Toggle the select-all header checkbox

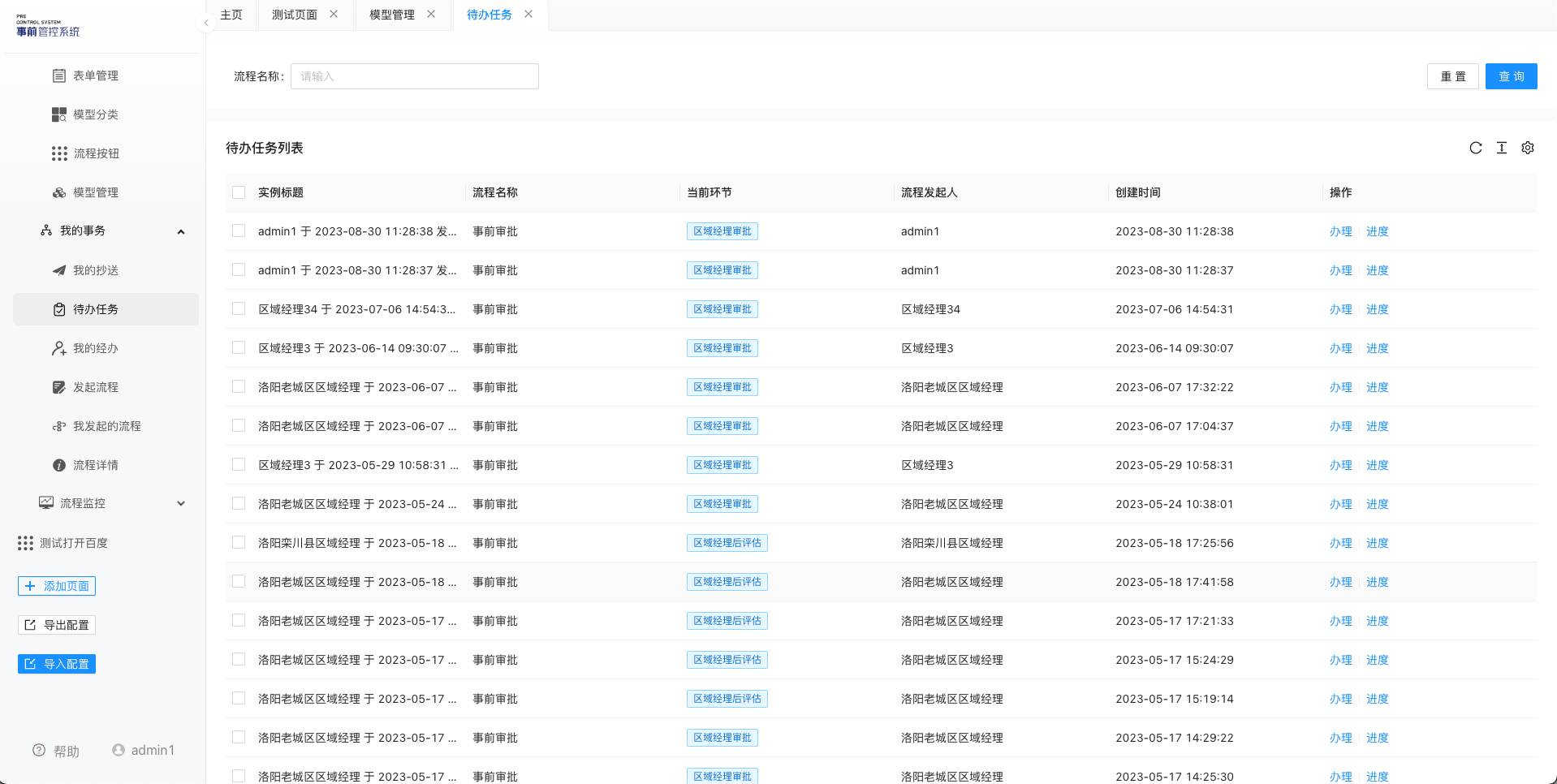click(239, 192)
